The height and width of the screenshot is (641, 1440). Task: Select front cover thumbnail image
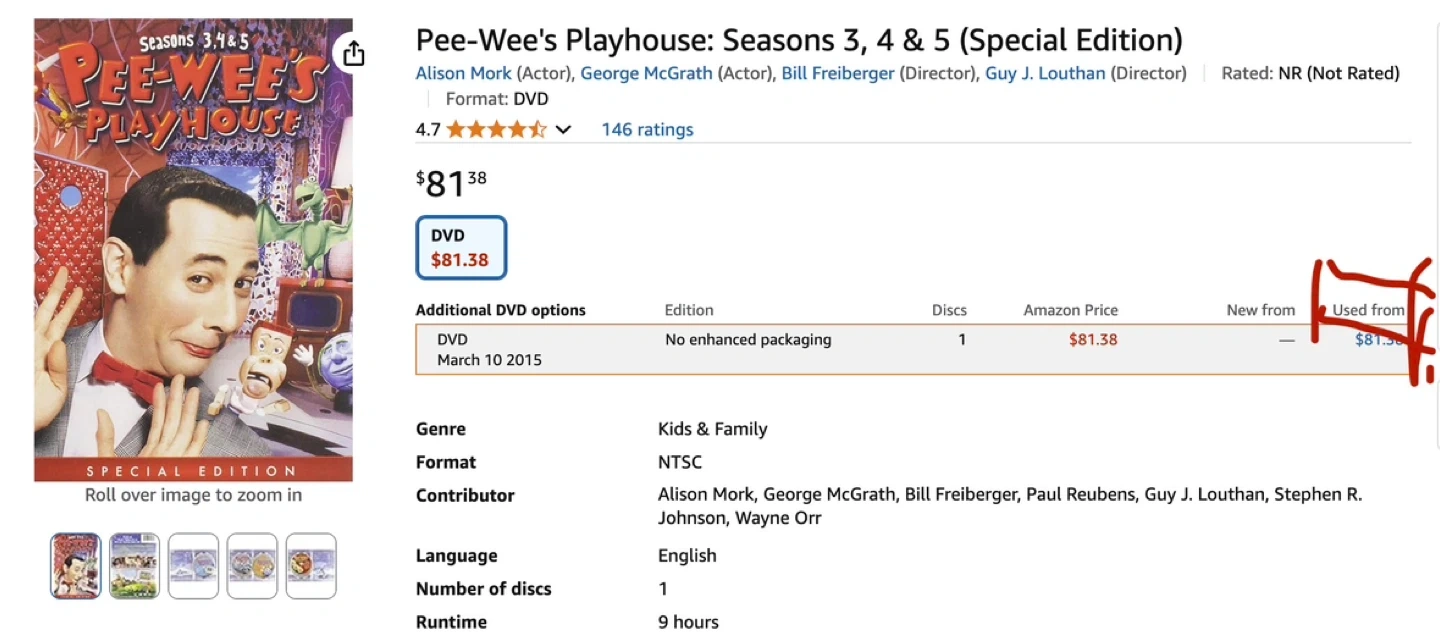tap(76, 566)
